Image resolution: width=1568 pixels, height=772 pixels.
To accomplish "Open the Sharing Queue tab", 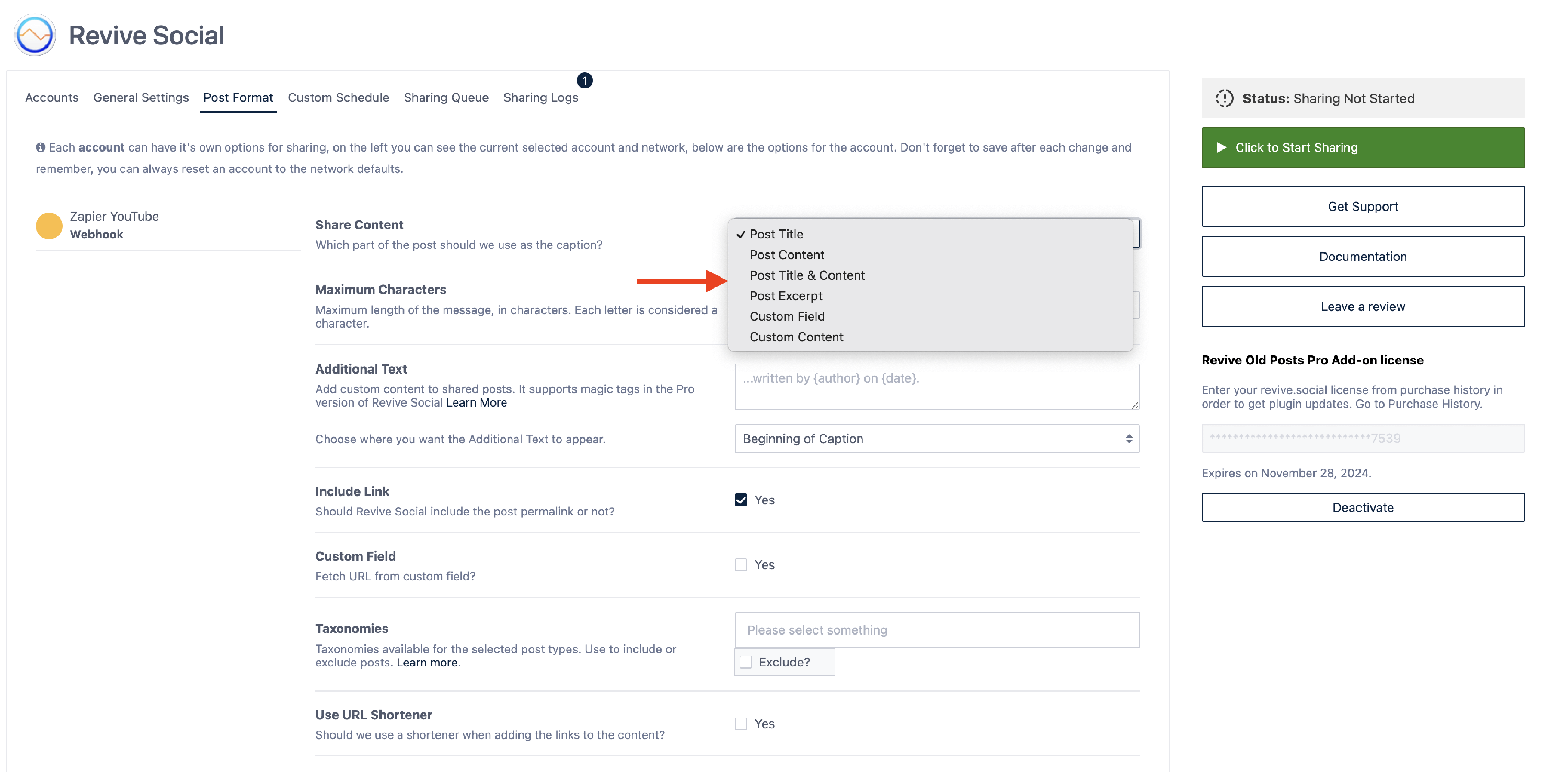I will click(445, 97).
